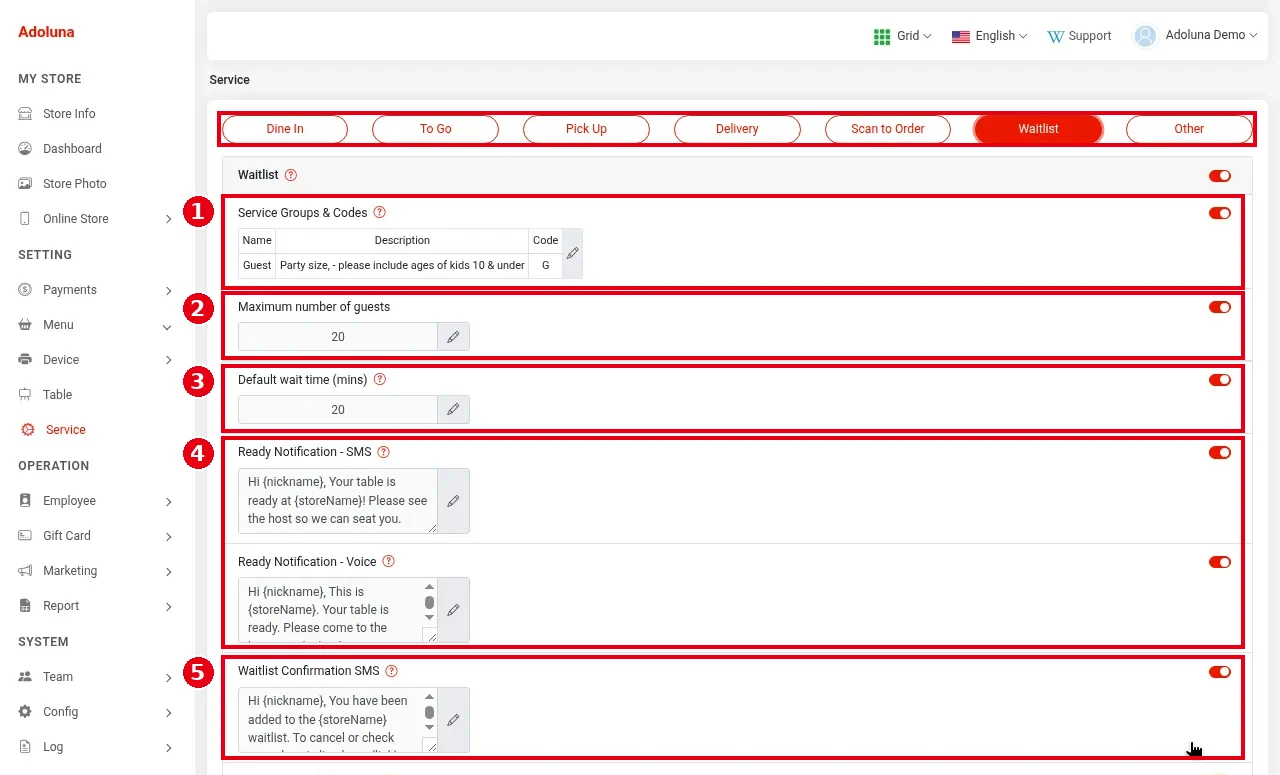1280x775 pixels.
Task: Click the Table icon in sidebar
Action: click(25, 395)
